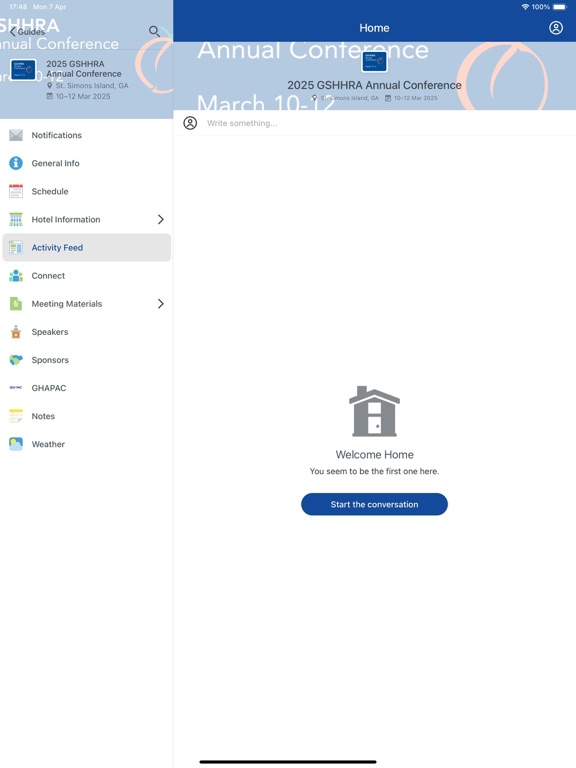The height and width of the screenshot is (768, 576).
Task: Click the Speakers podium icon
Action: 16,332
